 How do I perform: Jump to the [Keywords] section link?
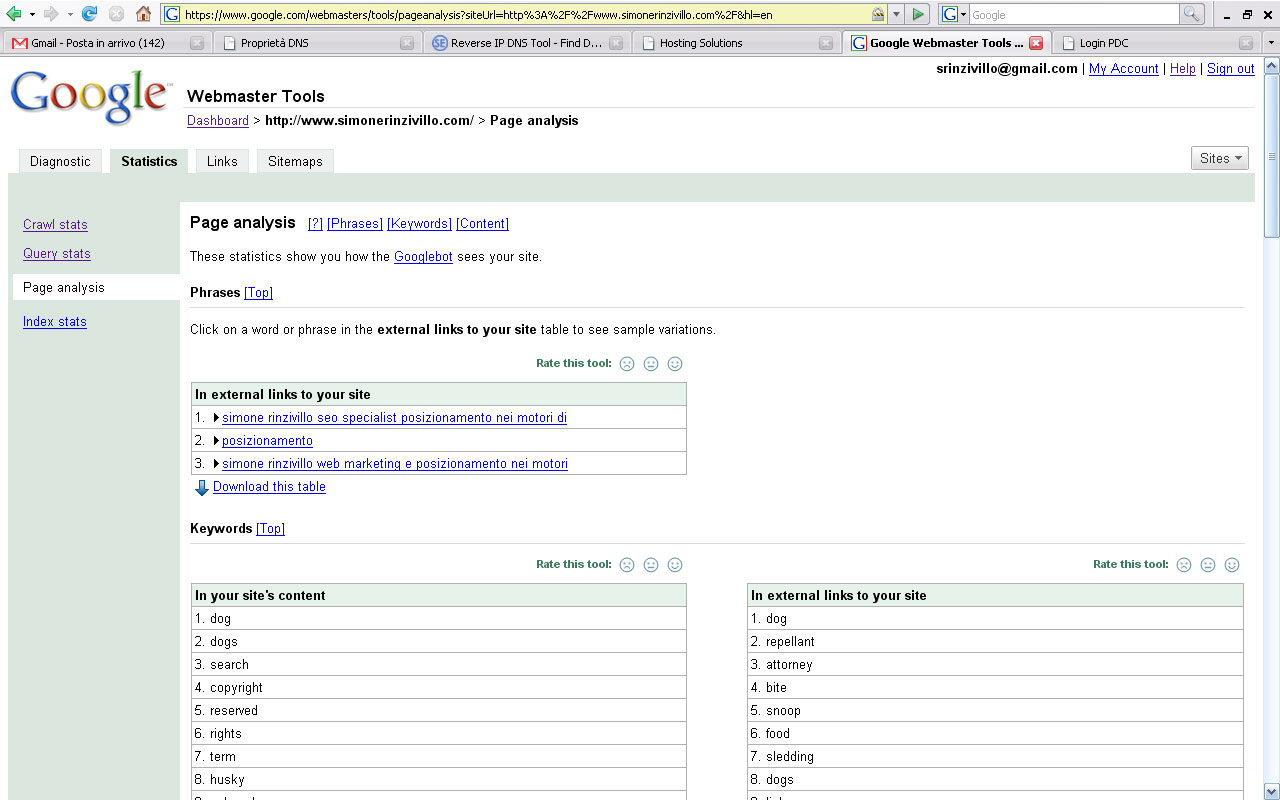click(419, 224)
